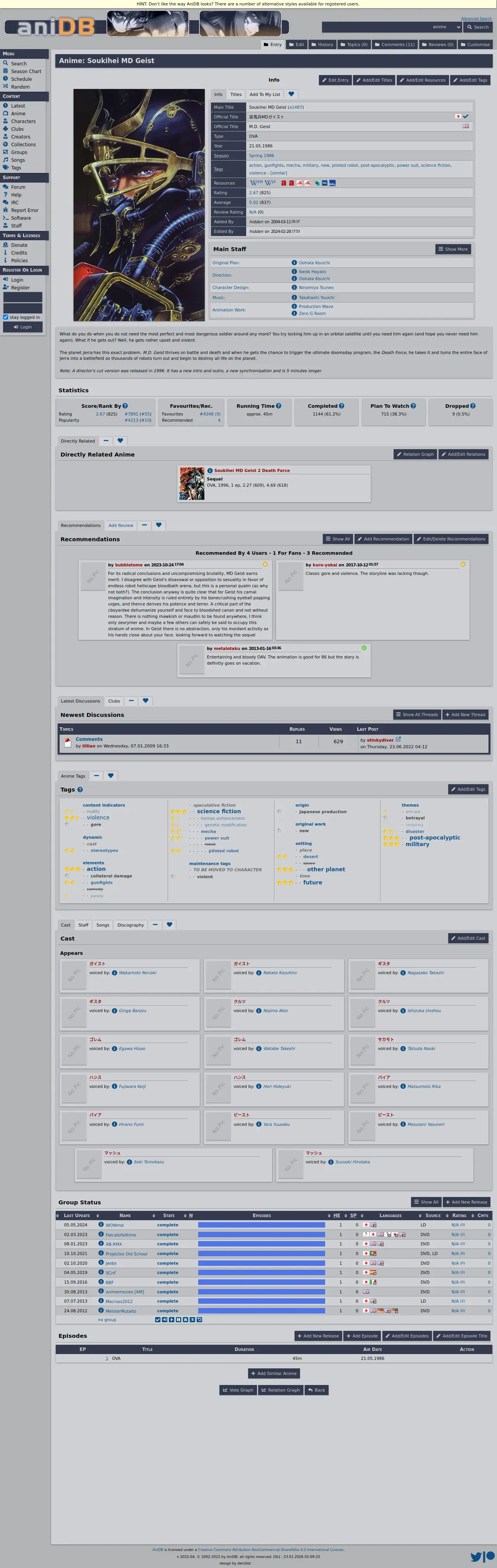Screen dimensions: 497x1568
Task: Click Add Recommendation button
Action: [x=383, y=539]
